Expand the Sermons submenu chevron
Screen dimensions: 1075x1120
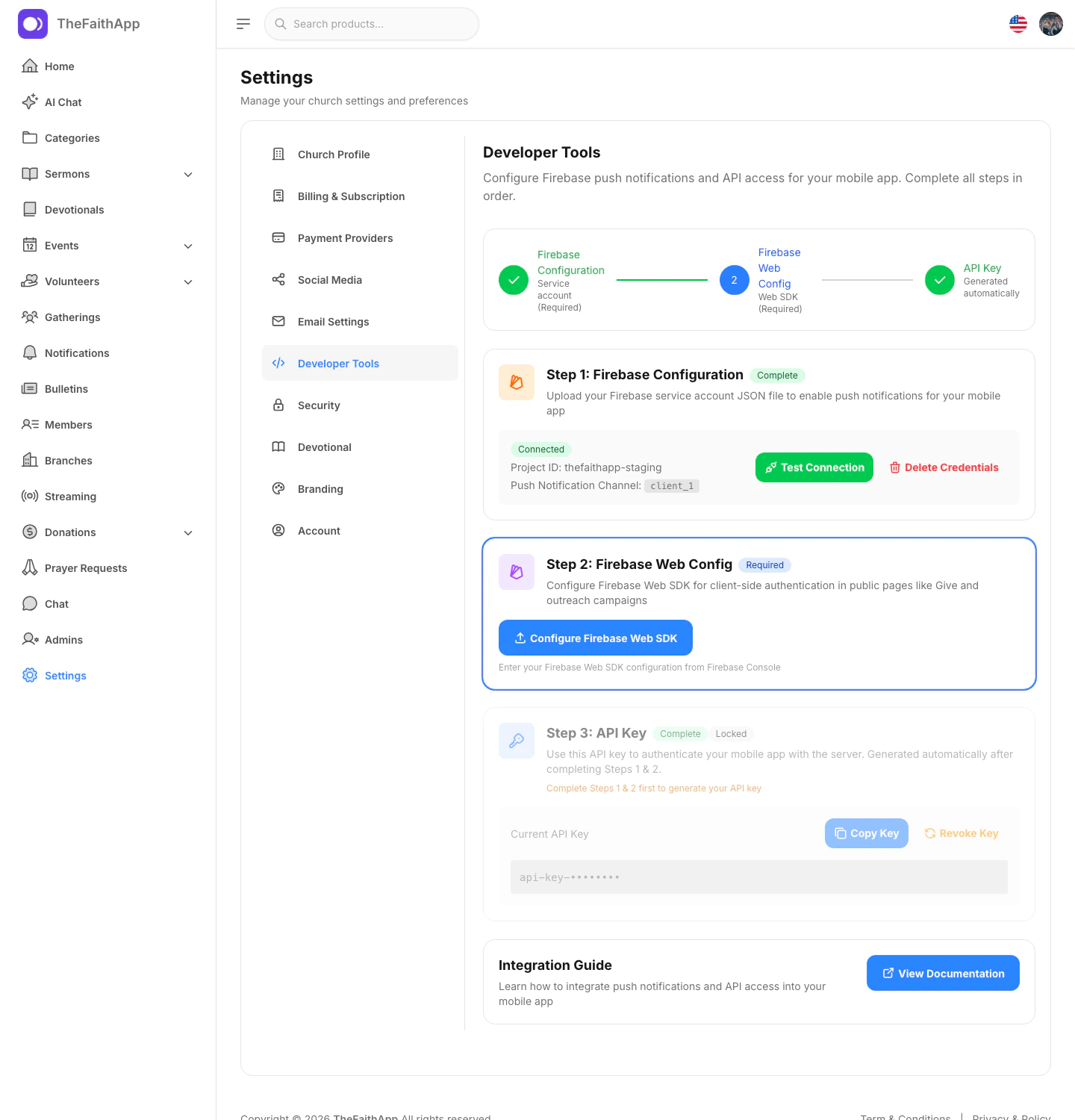point(188,174)
